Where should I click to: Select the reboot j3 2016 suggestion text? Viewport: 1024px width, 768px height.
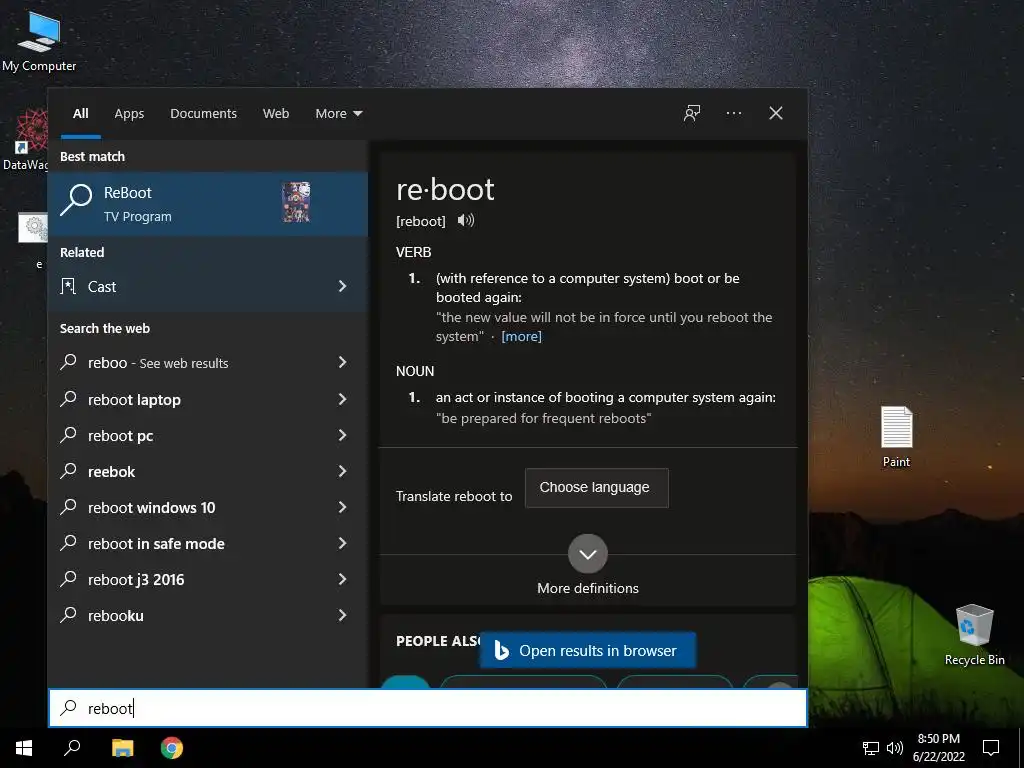(136, 579)
